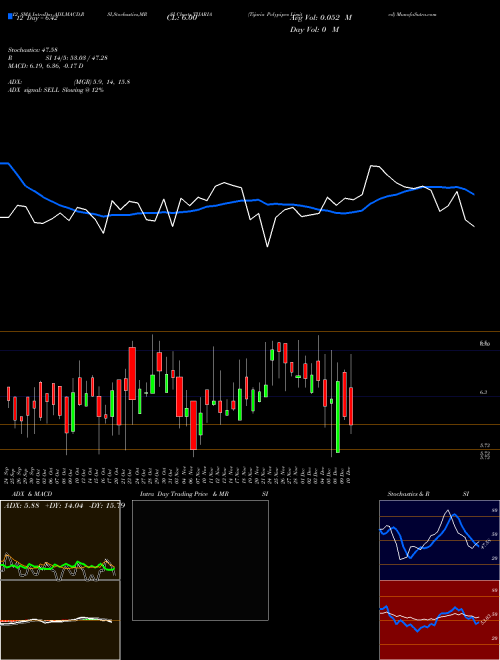
Task: Open the red RSI chart panel
Action: pyautogui.click(x=439, y=620)
